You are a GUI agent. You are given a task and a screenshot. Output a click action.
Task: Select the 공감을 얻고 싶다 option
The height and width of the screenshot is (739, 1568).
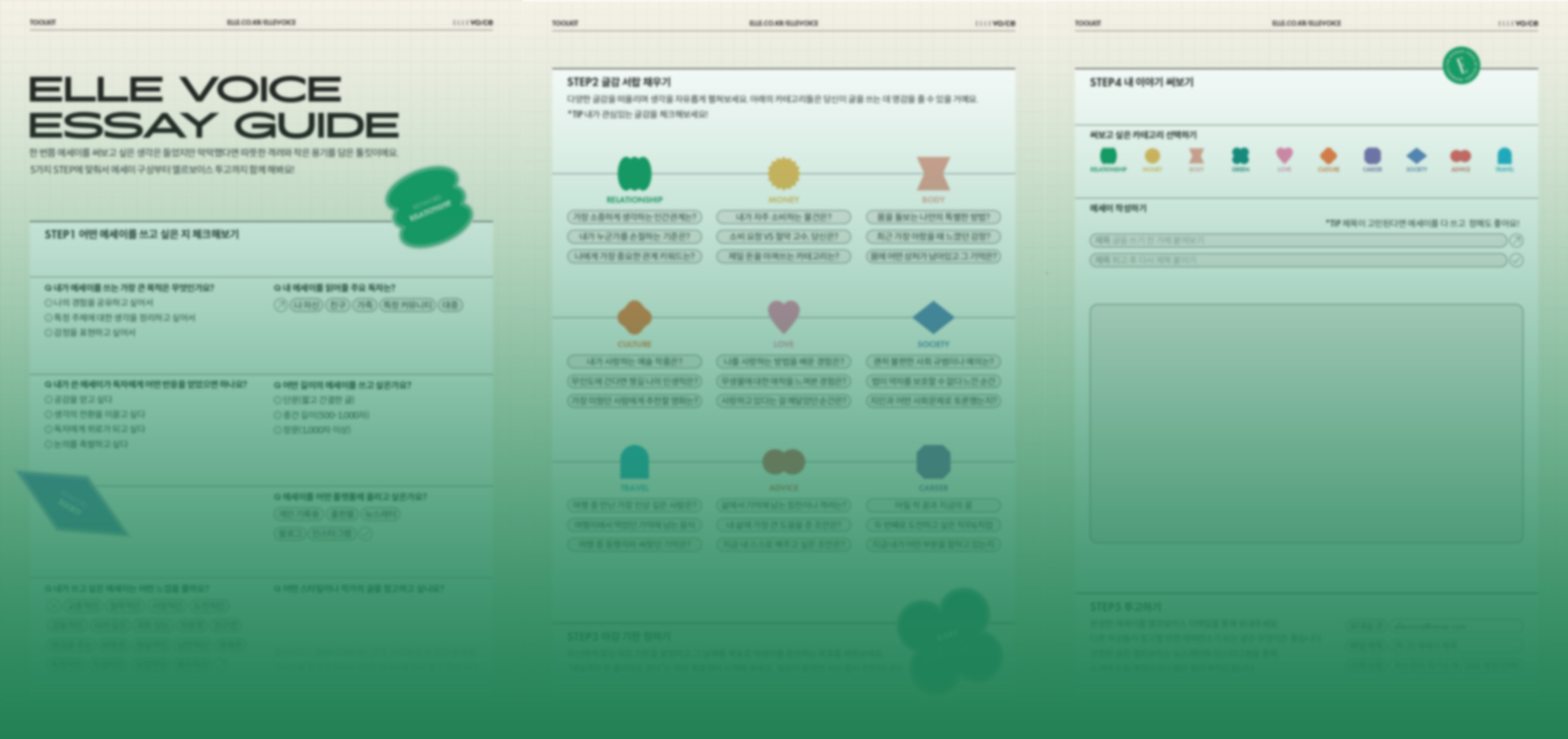[x=78, y=399]
